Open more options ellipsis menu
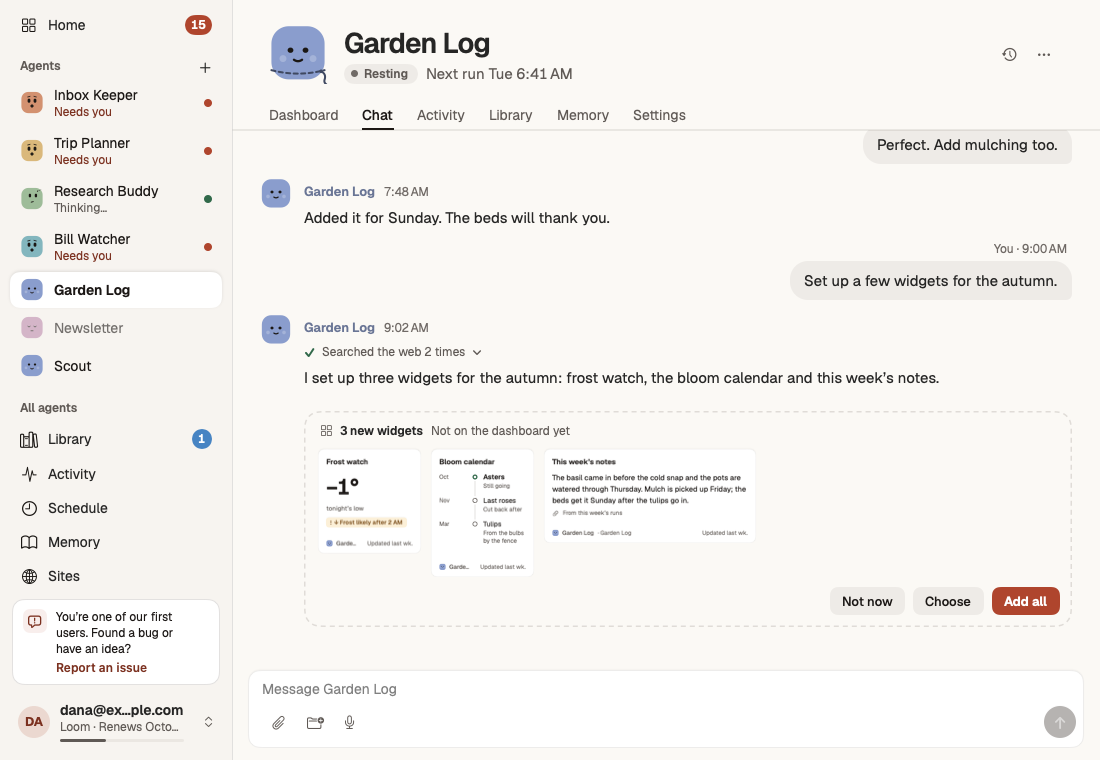 pyautogui.click(x=1044, y=54)
